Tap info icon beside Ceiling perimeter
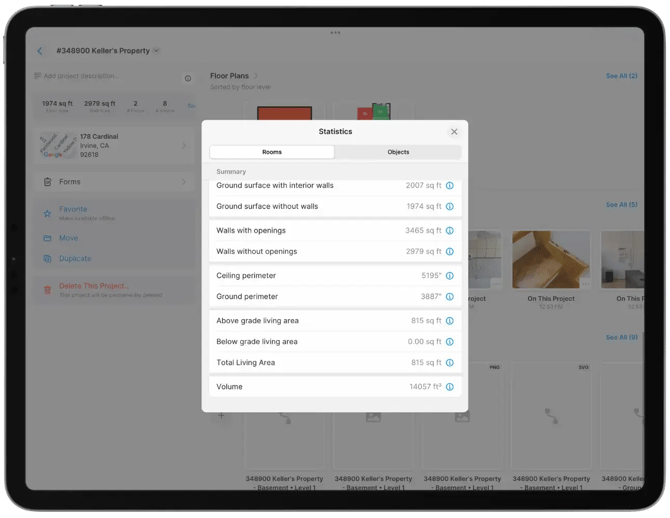 pos(449,276)
